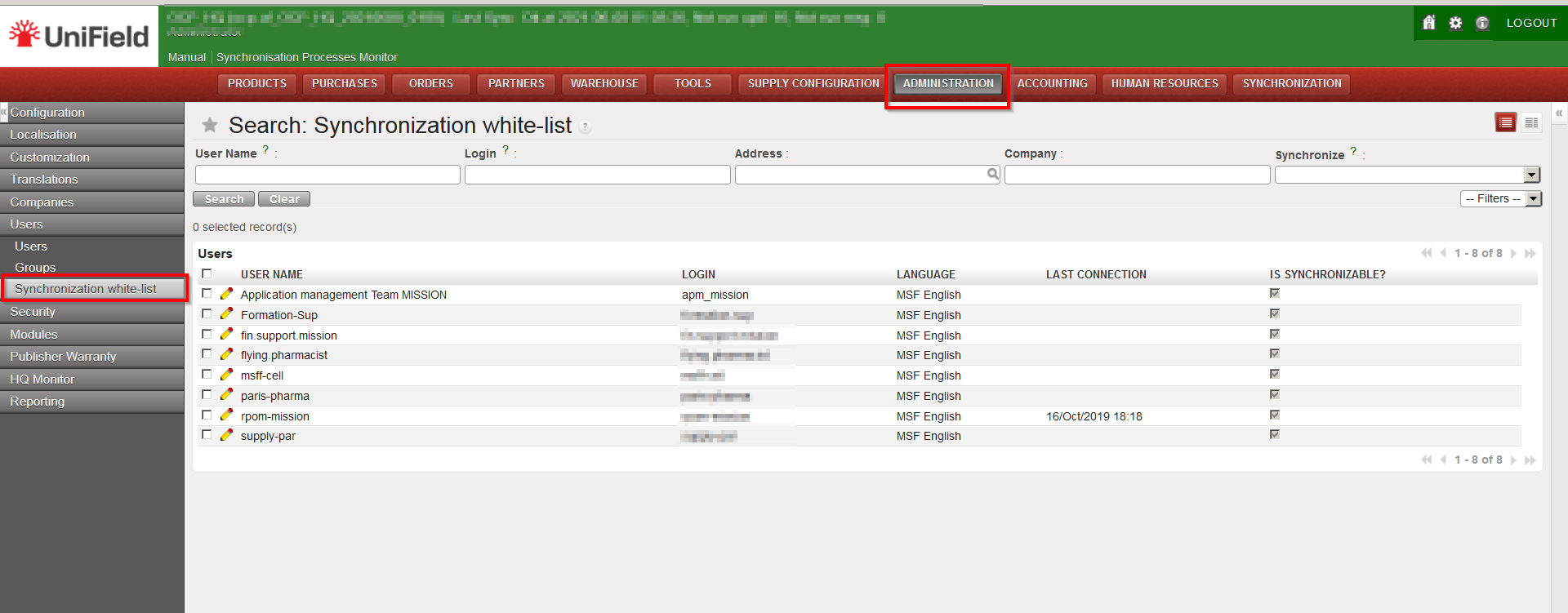The width and height of the screenshot is (1568, 613).
Task: Open preferences gear icon
Action: pos(1455,23)
